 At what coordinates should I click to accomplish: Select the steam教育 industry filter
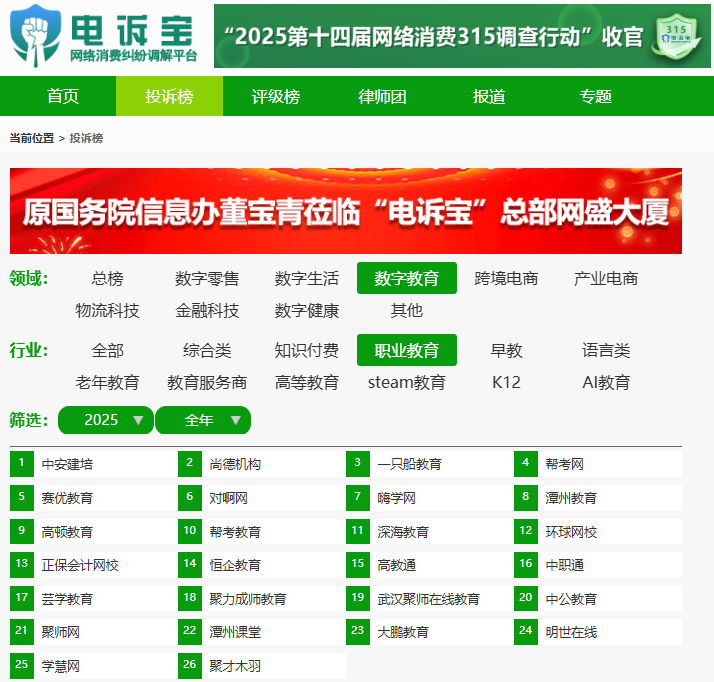click(x=406, y=382)
